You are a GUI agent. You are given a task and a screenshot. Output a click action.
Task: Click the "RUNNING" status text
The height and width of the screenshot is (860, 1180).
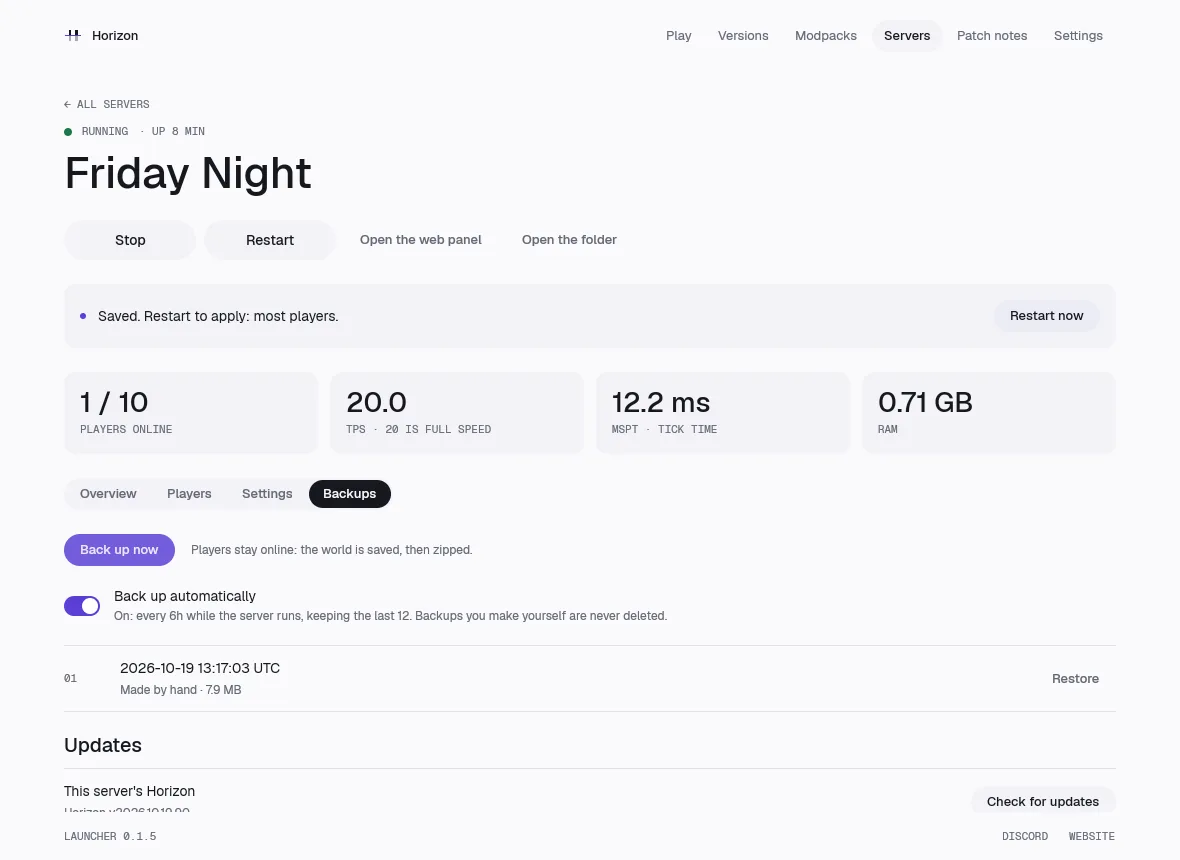coord(105,132)
